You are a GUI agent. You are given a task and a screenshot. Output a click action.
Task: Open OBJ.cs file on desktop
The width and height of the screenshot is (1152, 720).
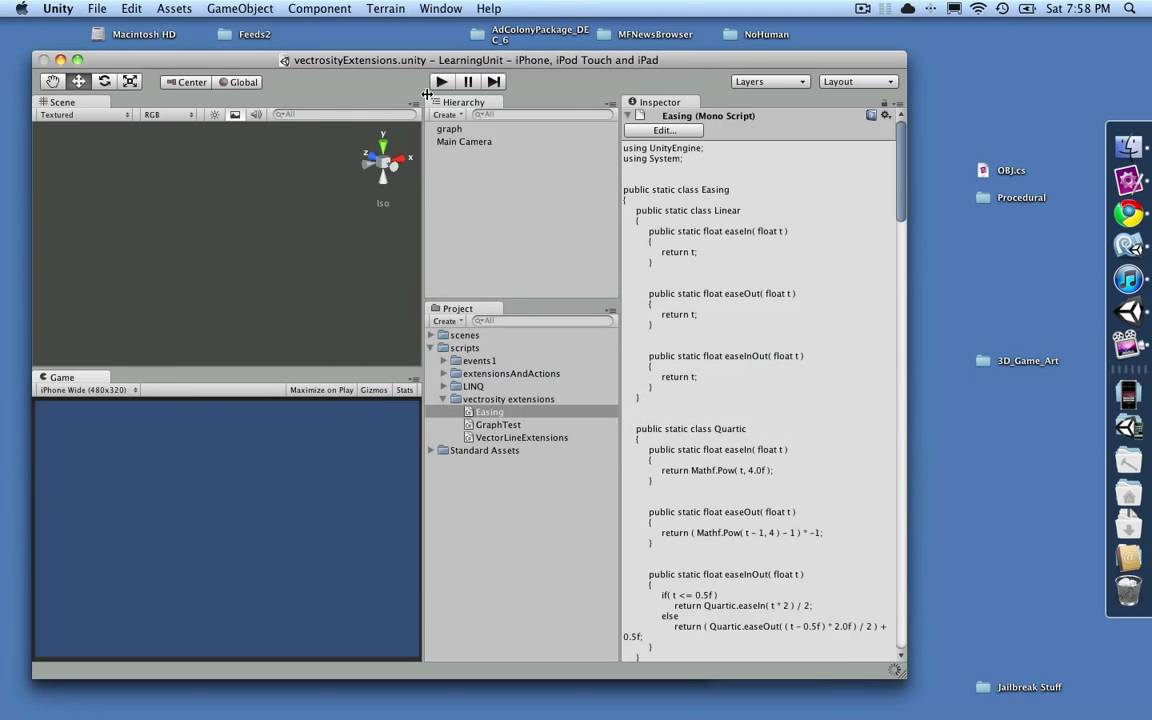coord(1001,170)
